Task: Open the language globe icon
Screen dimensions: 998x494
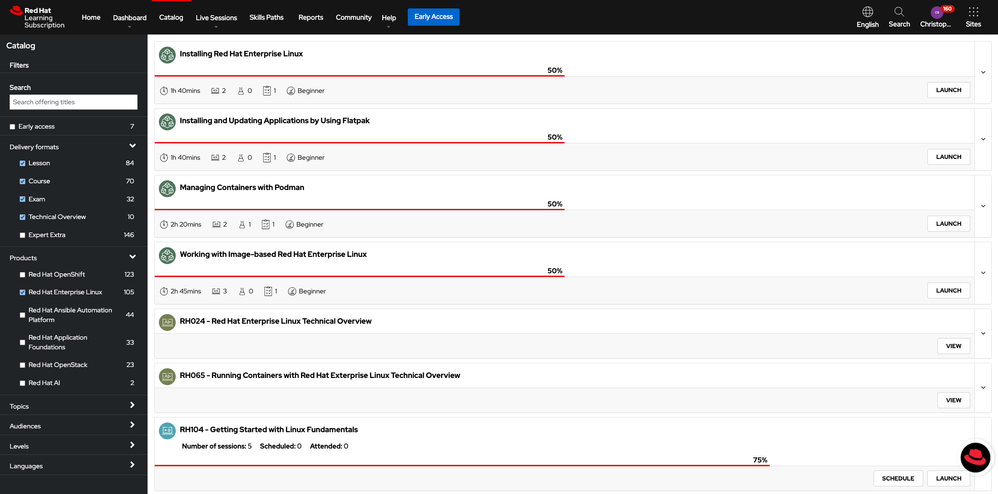Action: coord(867,12)
